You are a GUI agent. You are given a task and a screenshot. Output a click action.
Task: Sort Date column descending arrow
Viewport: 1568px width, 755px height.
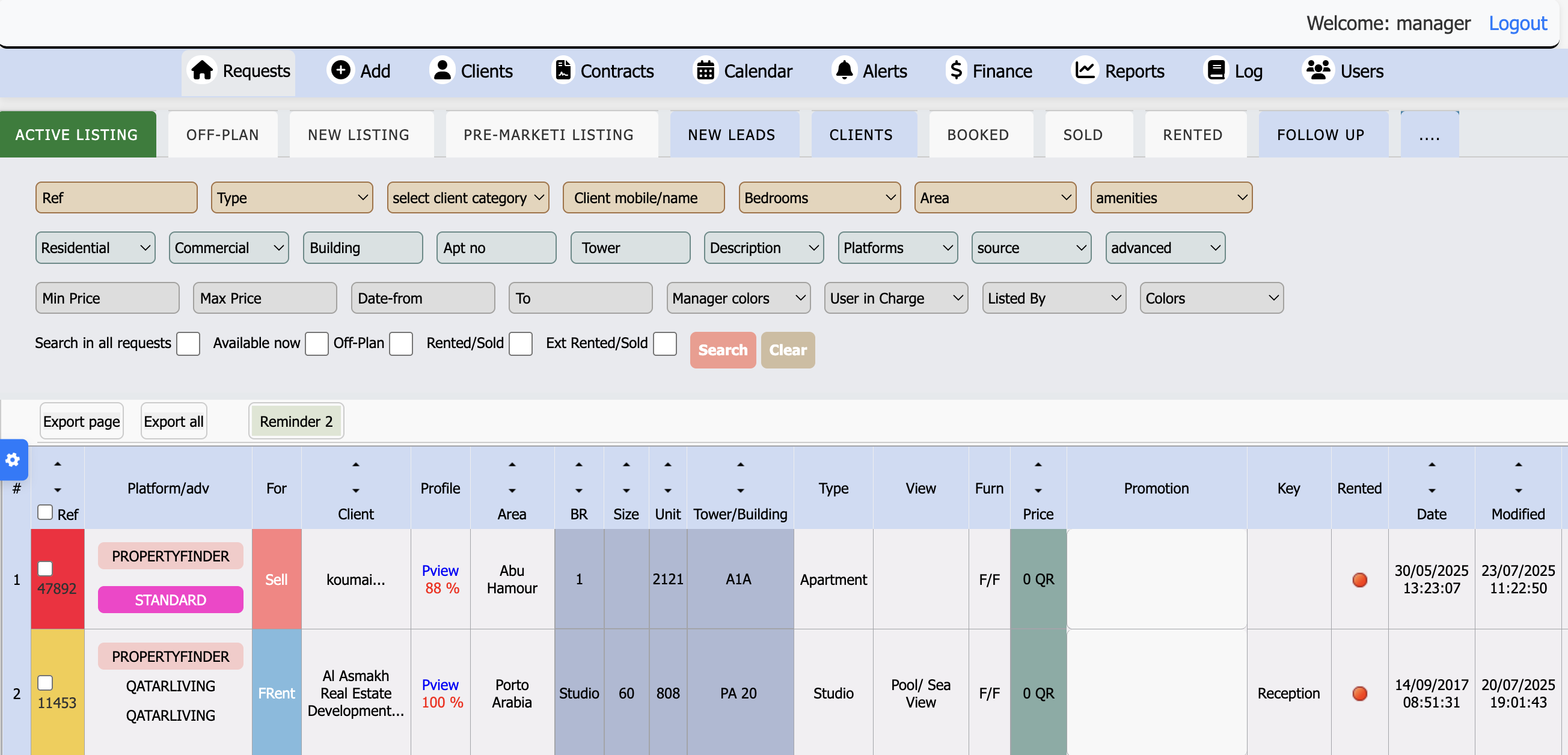[x=1432, y=490]
